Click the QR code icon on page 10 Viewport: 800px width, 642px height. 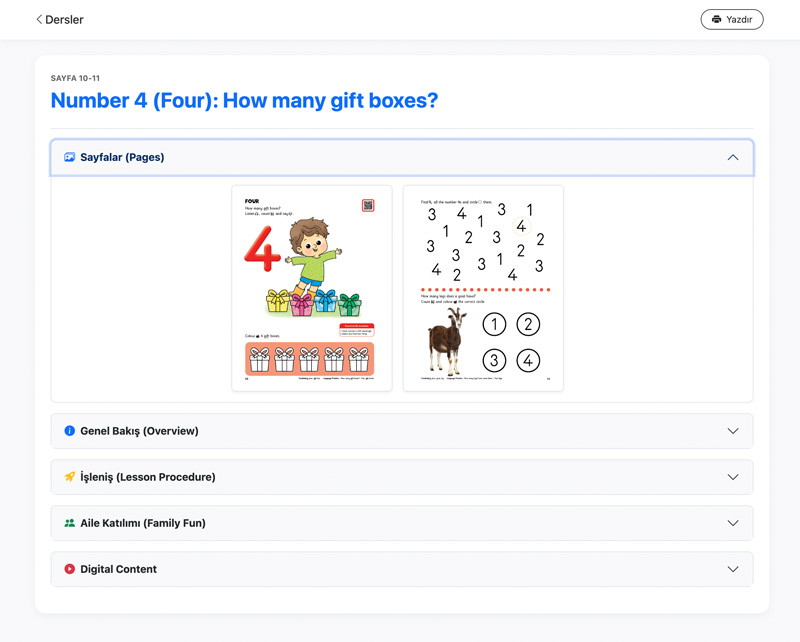pyautogui.click(x=368, y=205)
